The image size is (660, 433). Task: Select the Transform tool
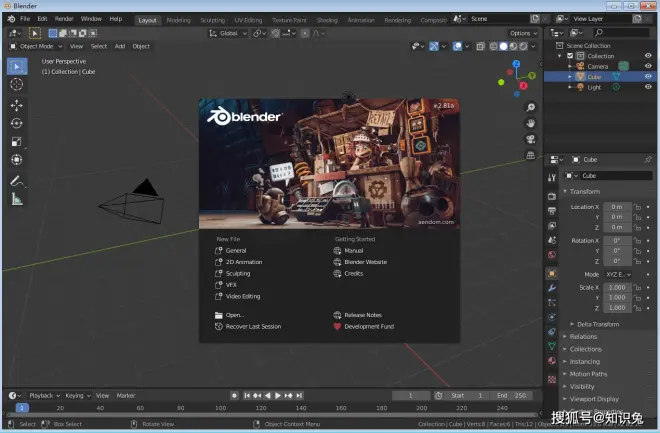[17, 160]
